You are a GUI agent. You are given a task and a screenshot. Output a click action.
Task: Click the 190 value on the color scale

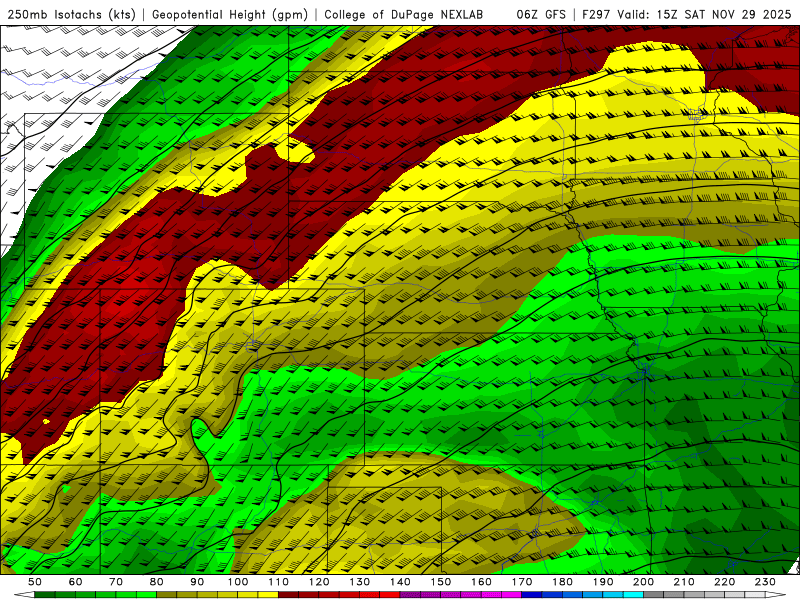(603, 582)
